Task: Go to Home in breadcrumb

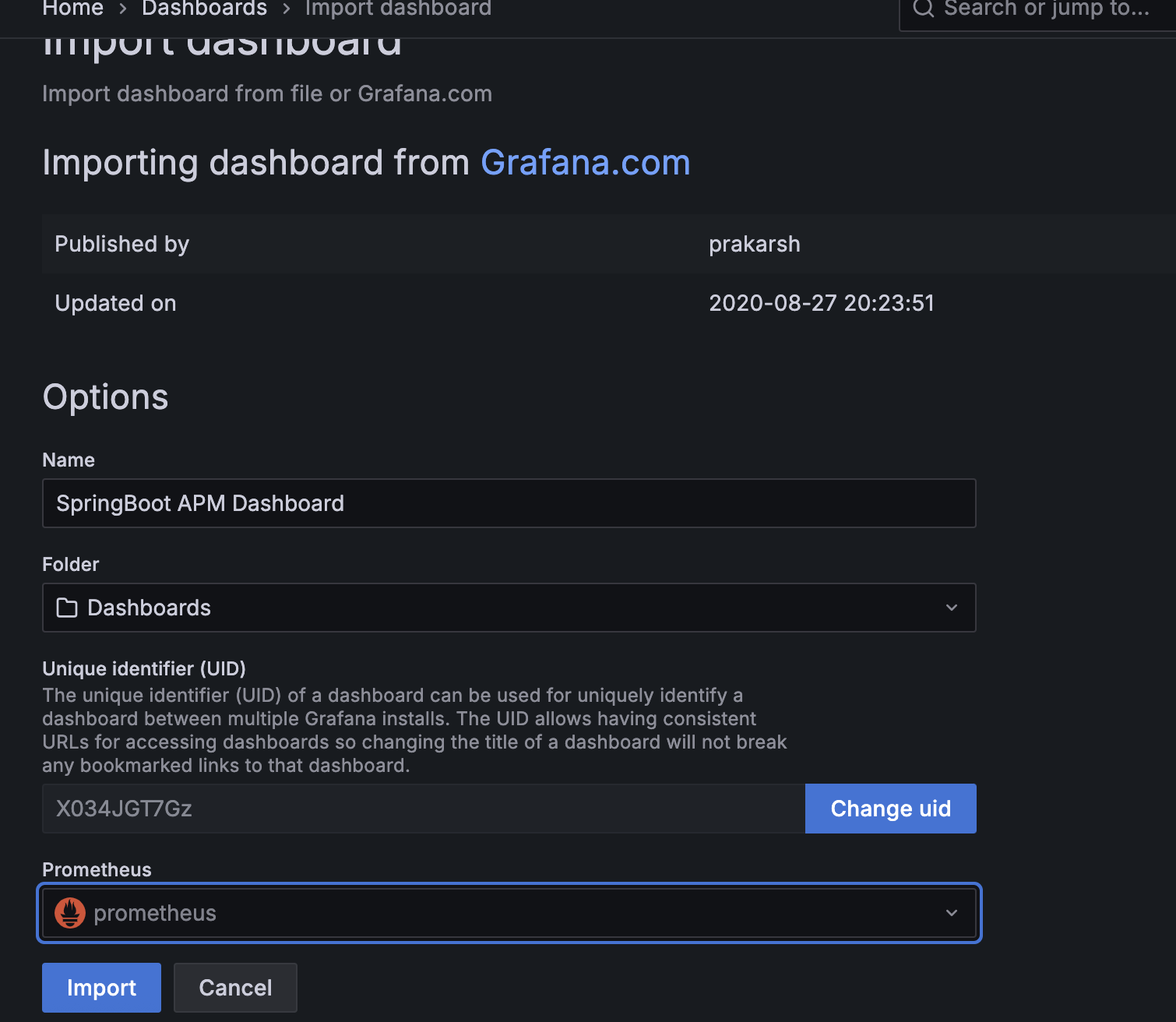Action: [x=72, y=9]
